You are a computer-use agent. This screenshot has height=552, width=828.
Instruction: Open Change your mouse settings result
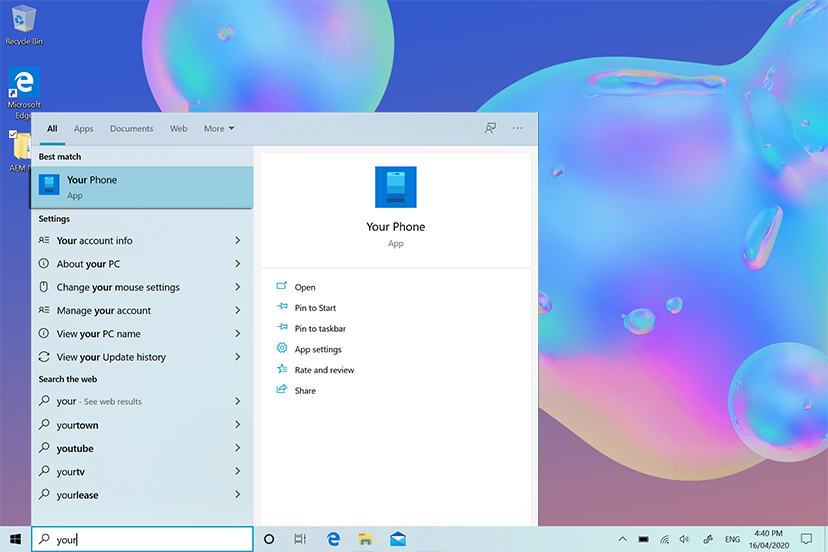point(142,287)
